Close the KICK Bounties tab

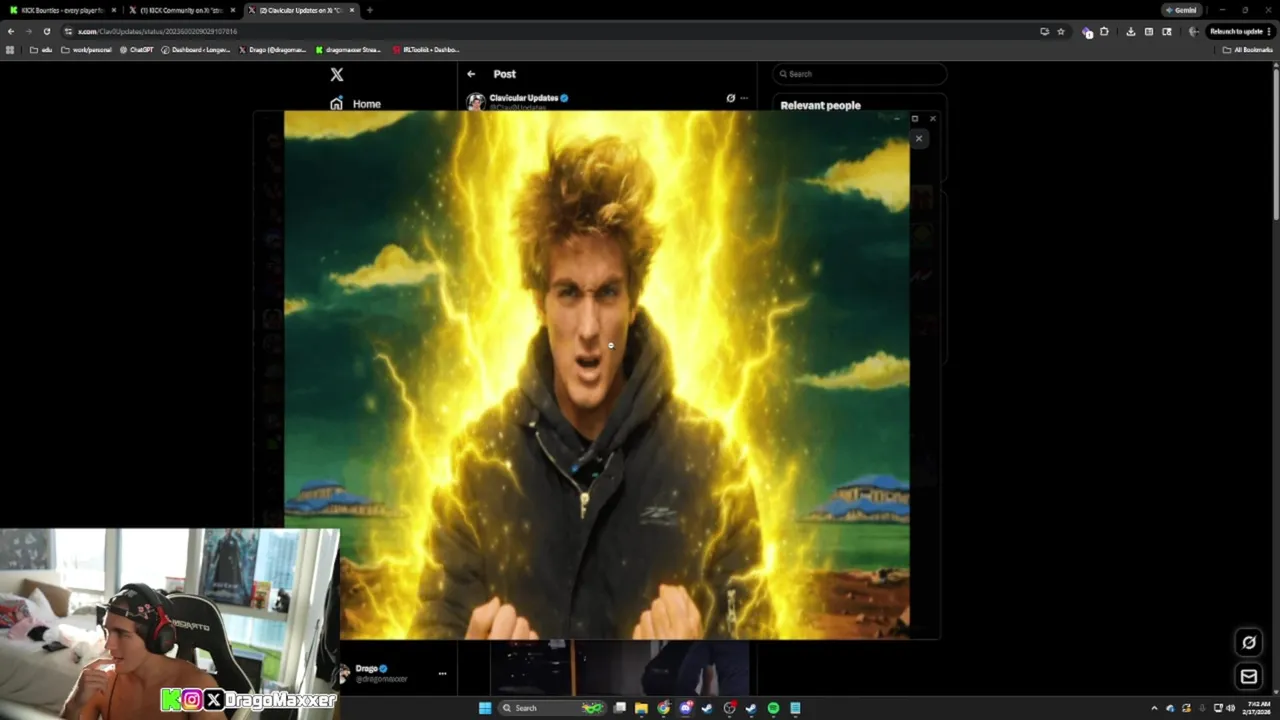click(x=113, y=10)
